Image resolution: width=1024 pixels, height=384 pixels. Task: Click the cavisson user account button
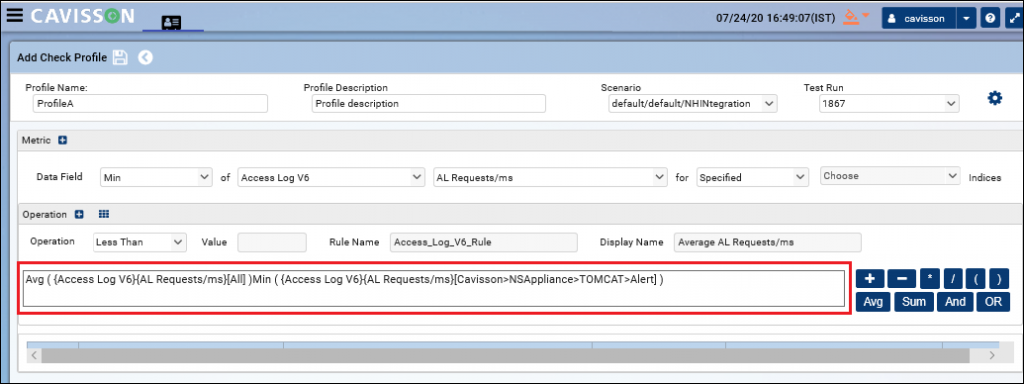coord(919,18)
